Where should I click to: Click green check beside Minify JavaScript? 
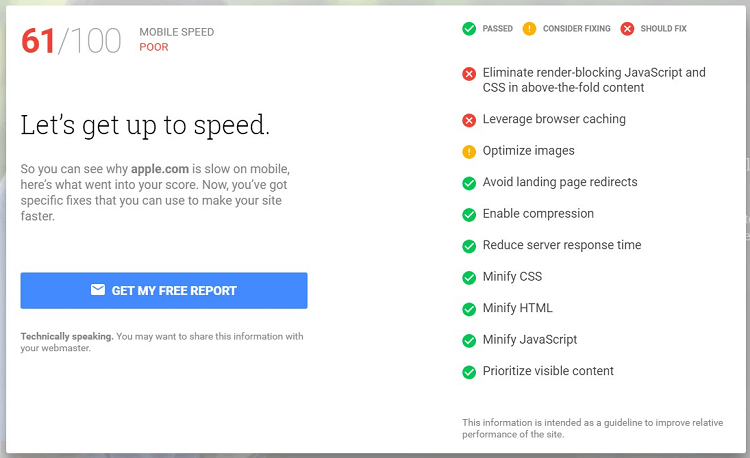point(469,340)
